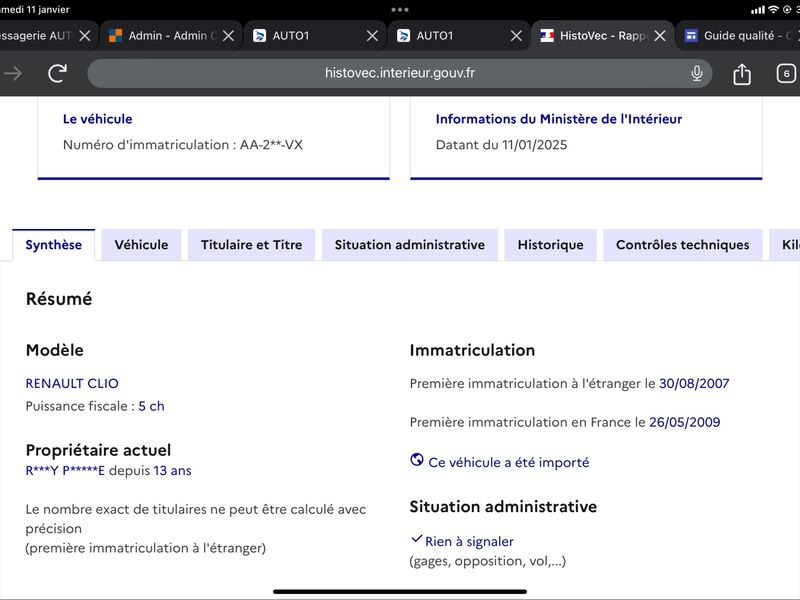Close the second AUTO1 tab
This screenshot has height=600, width=800.
[516, 36]
